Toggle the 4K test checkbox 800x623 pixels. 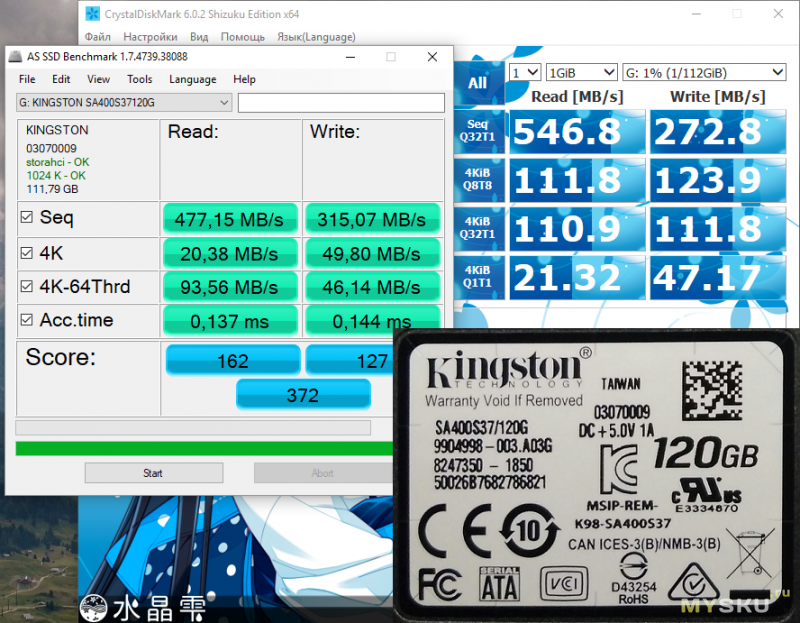(x=27, y=253)
